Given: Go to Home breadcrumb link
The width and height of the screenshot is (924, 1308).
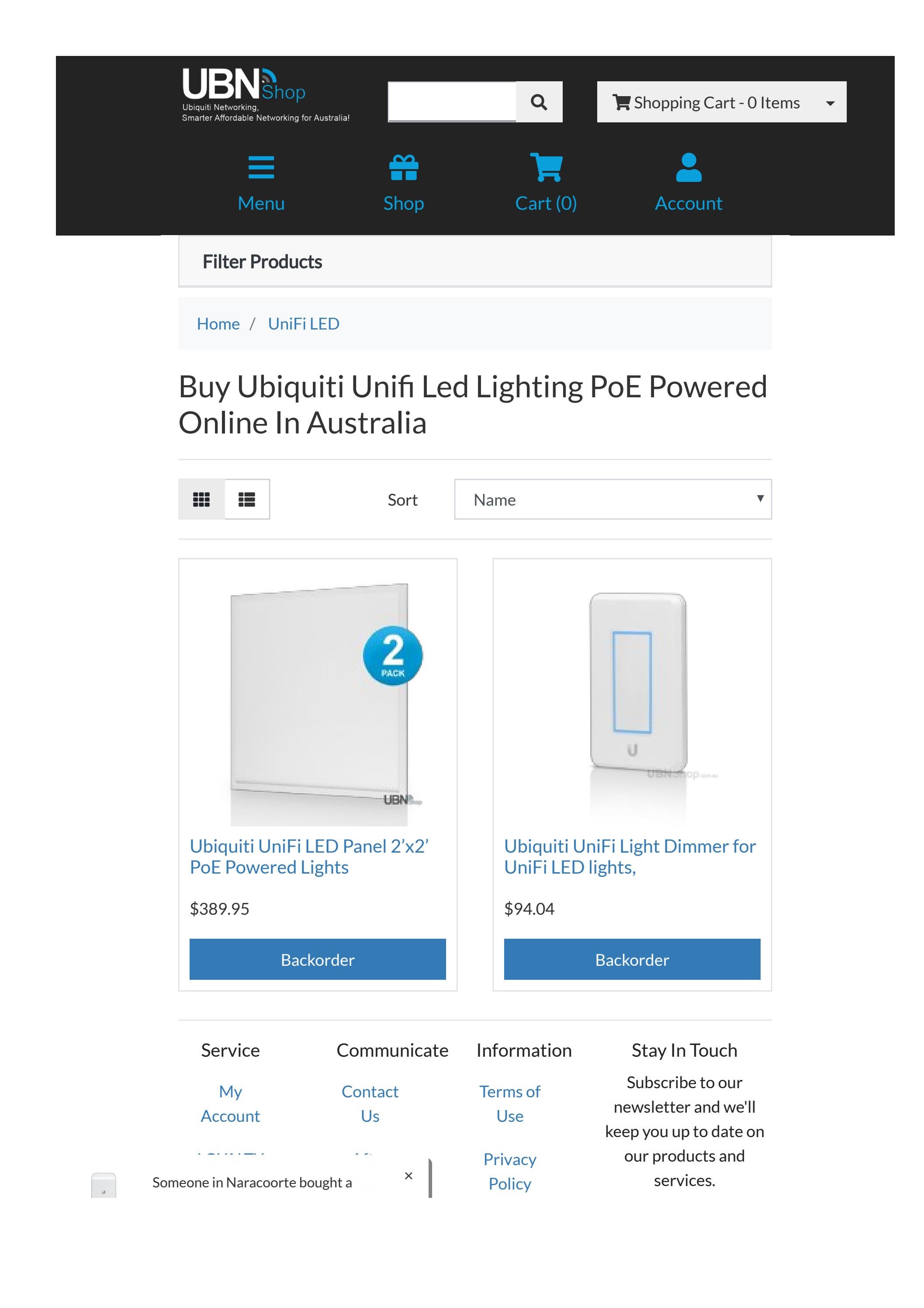Looking at the screenshot, I should click(218, 323).
